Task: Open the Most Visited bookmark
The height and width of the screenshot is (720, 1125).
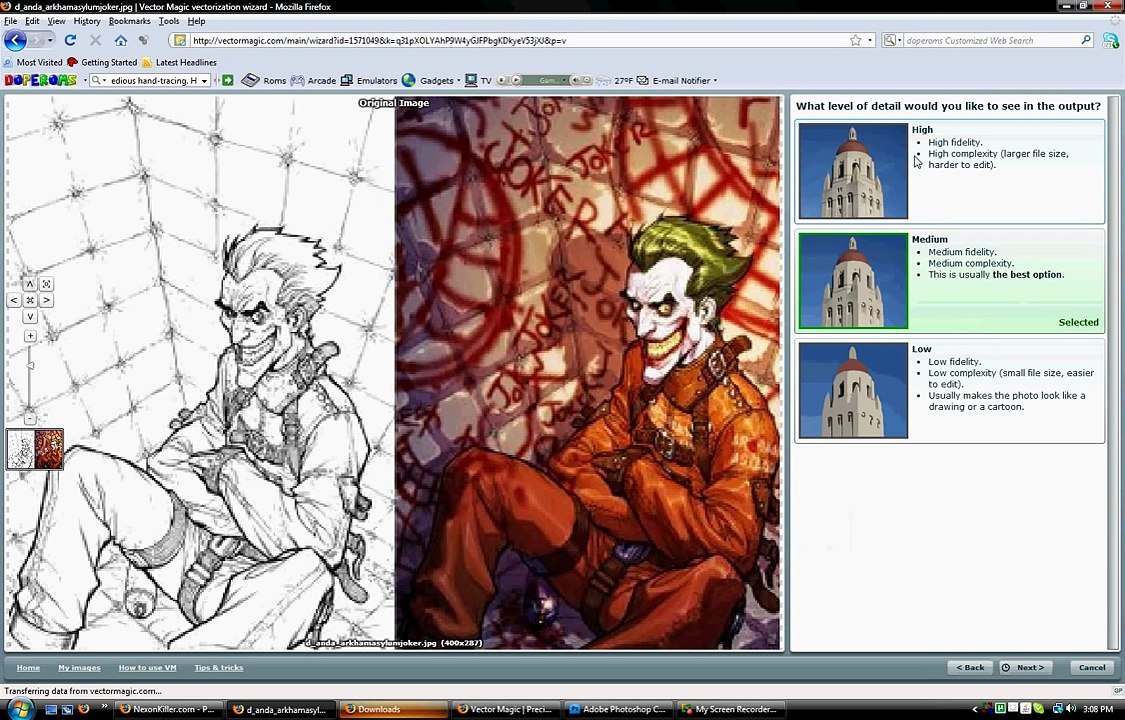Action: (33, 62)
